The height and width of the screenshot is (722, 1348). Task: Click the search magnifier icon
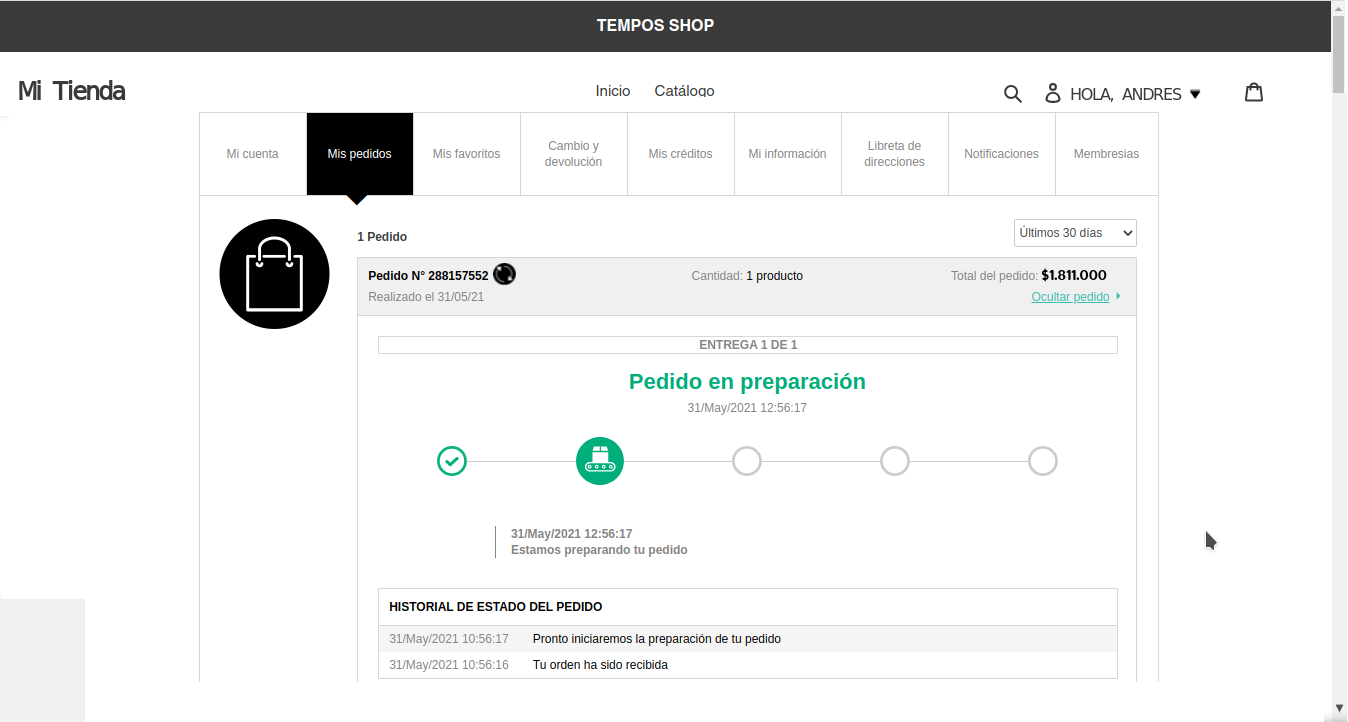click(1012, 94)
